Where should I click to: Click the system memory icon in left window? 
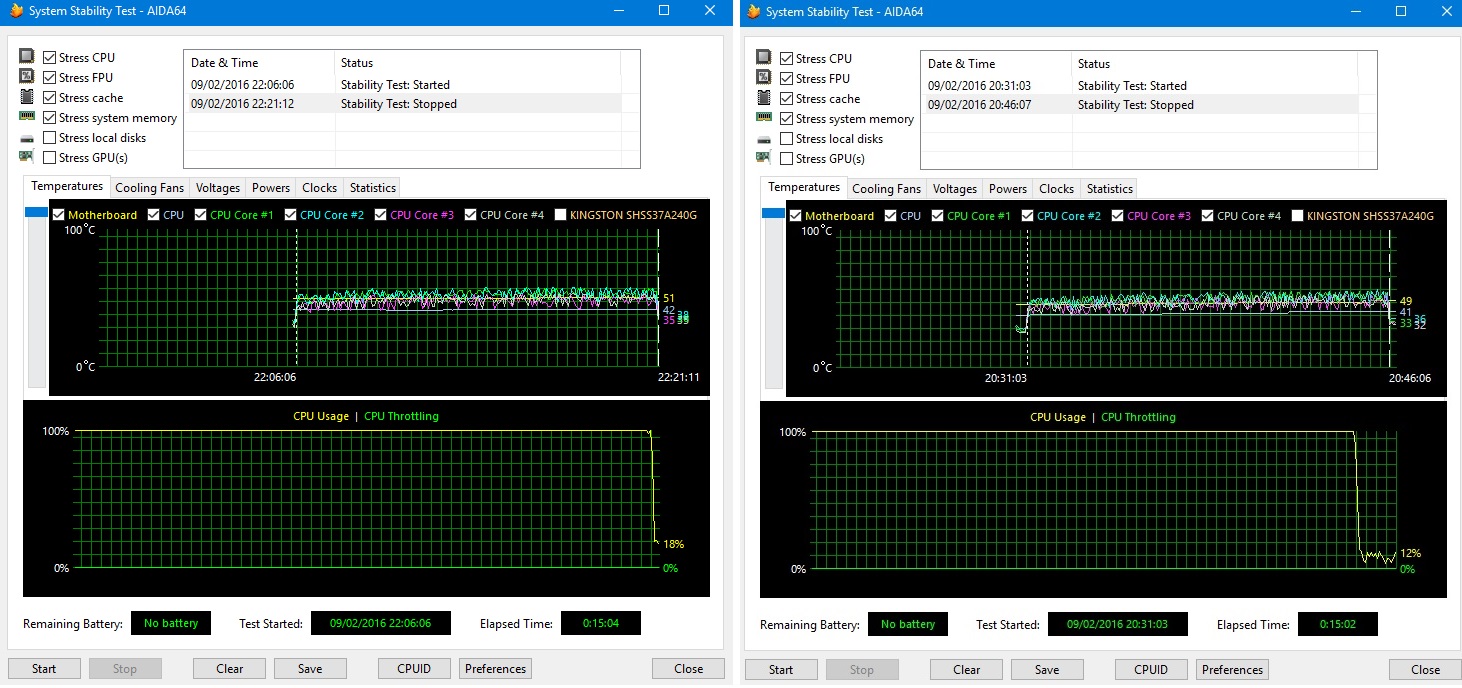(27, 117)
